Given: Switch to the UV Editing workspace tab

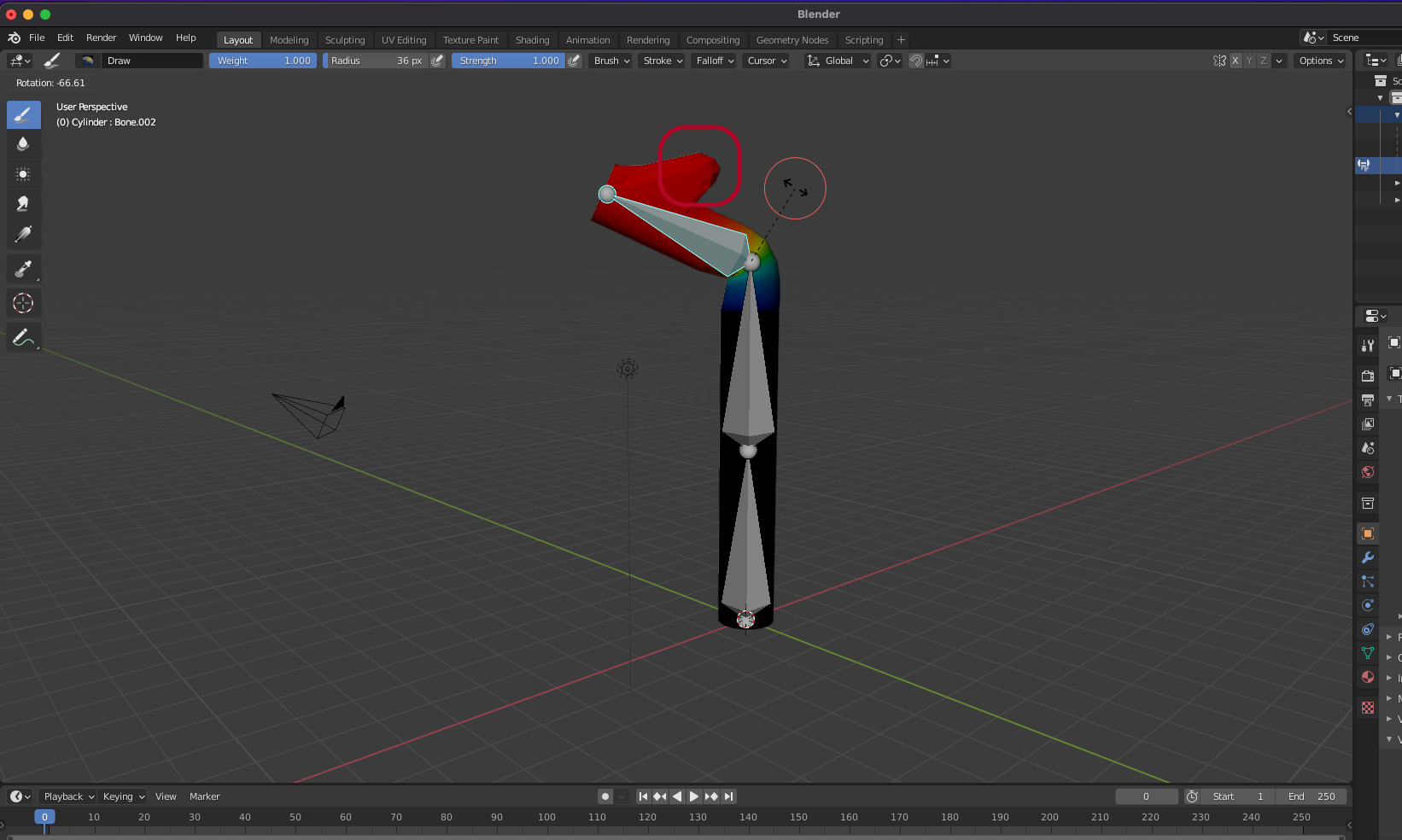Looking at the screenshot, I should click(404, 40).
